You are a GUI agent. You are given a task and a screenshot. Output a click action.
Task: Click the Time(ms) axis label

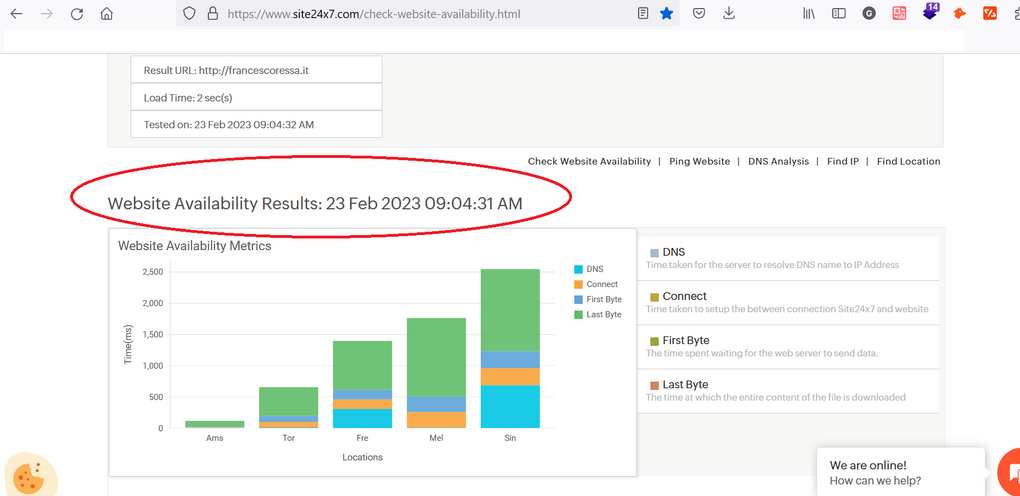tap(128, 344)
